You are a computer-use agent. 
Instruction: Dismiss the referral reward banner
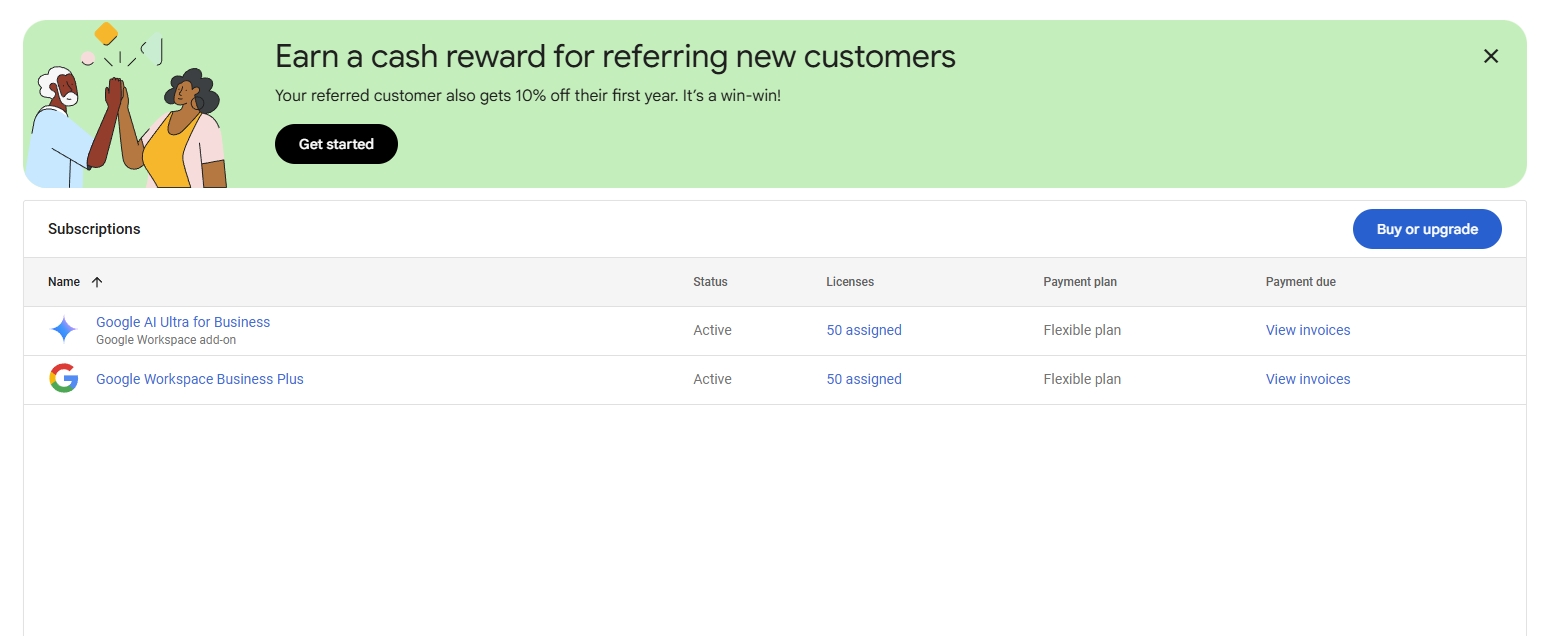(x=1490, y=57)
